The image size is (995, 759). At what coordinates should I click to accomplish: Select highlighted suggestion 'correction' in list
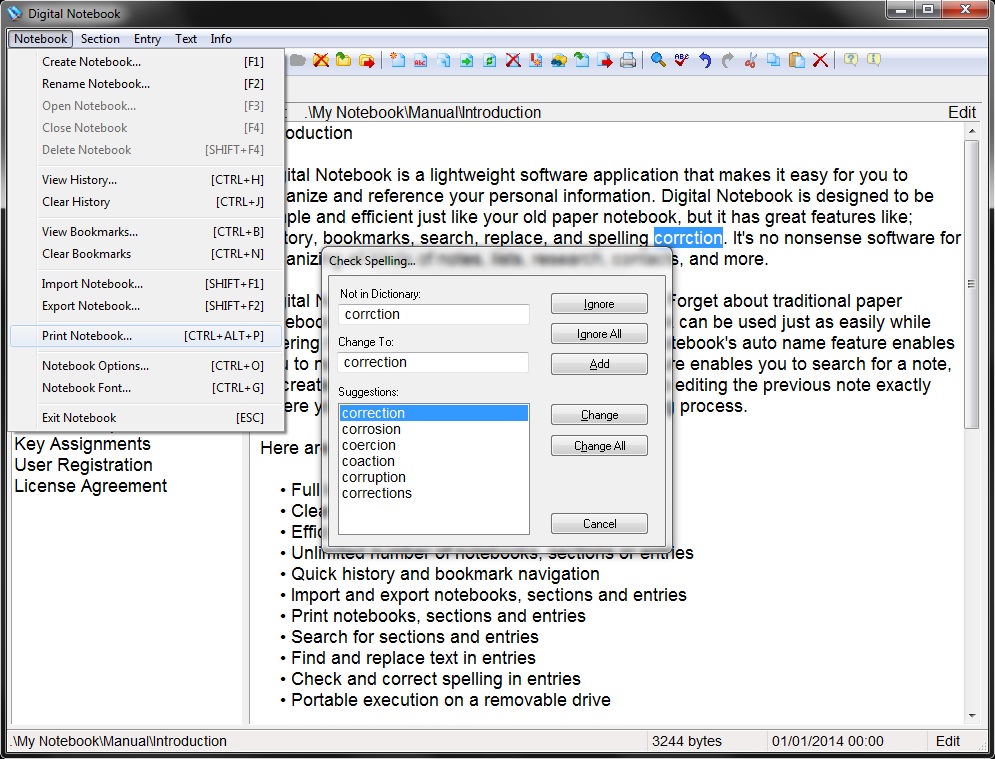click(433, 413)
